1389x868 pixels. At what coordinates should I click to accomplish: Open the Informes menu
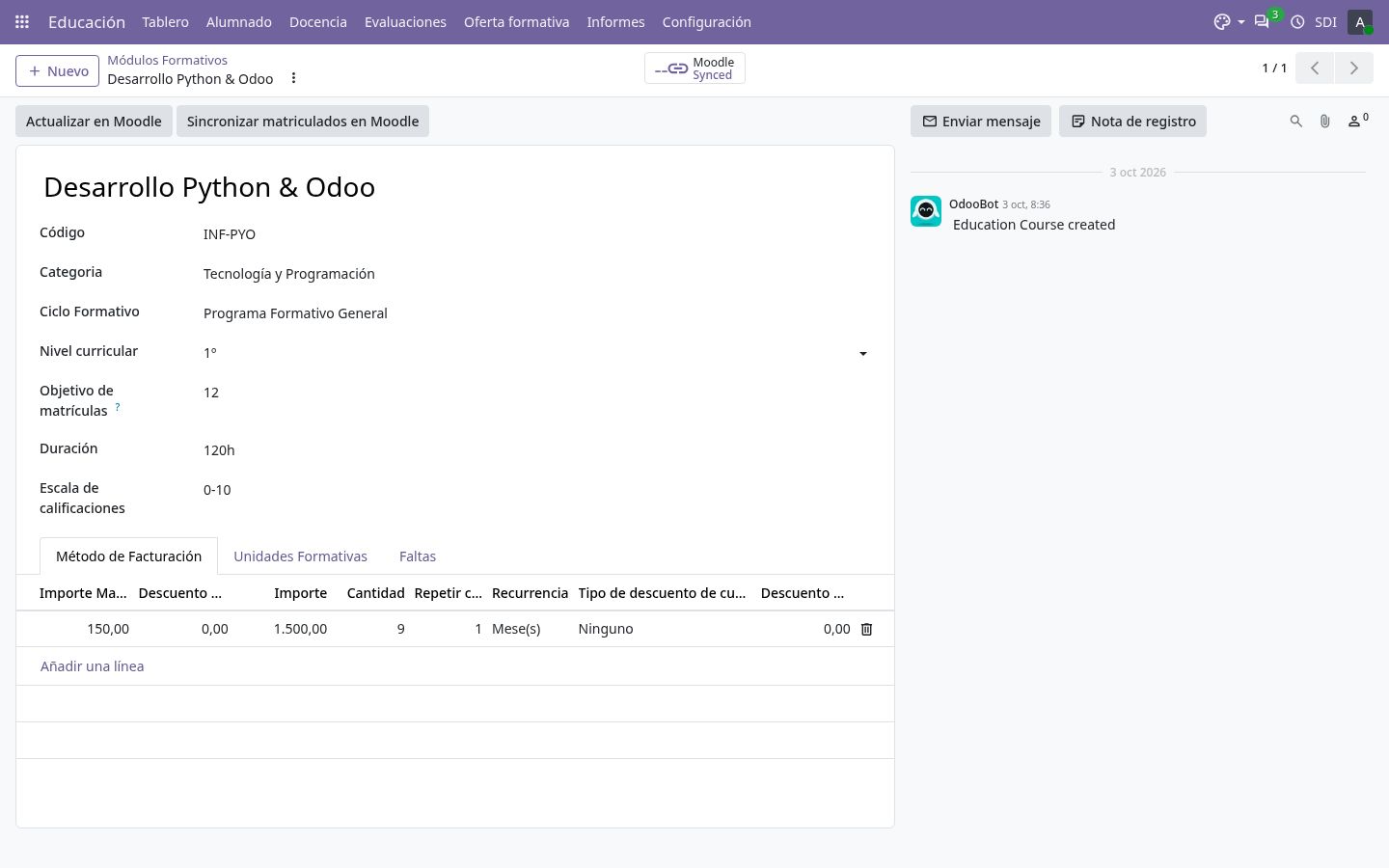point(615,21)
